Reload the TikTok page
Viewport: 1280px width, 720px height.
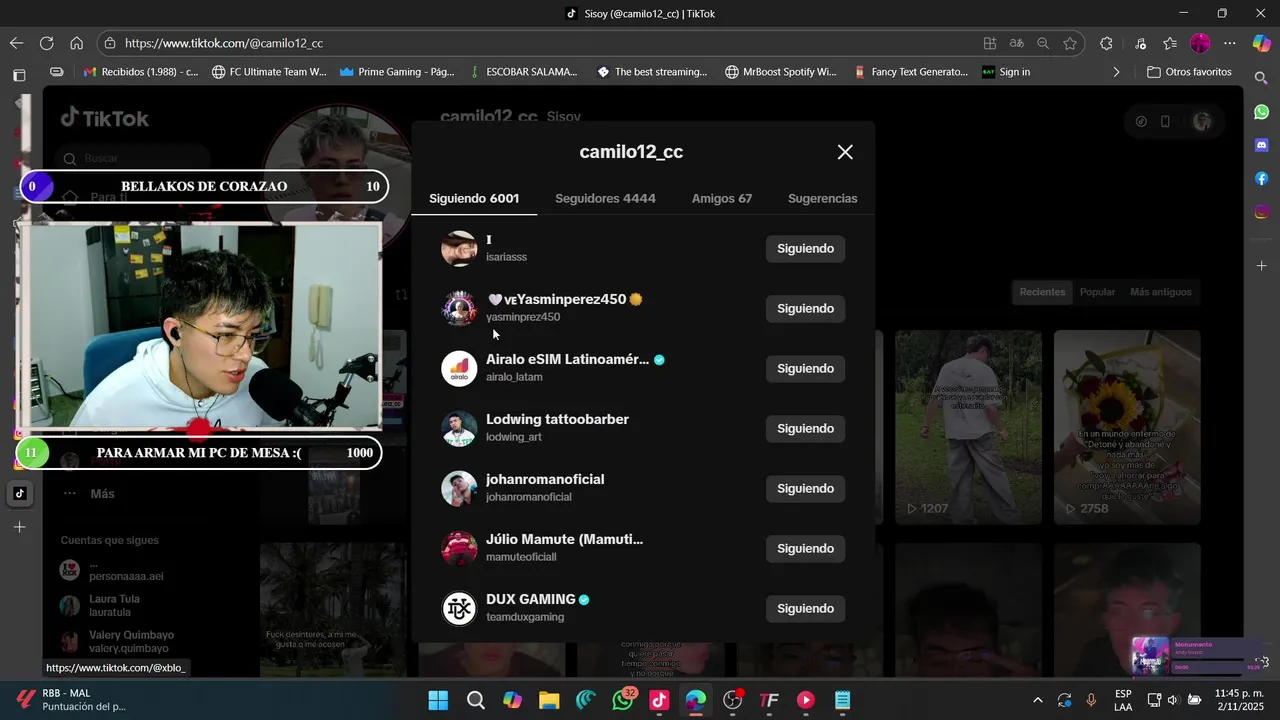(x=46, y=43)
